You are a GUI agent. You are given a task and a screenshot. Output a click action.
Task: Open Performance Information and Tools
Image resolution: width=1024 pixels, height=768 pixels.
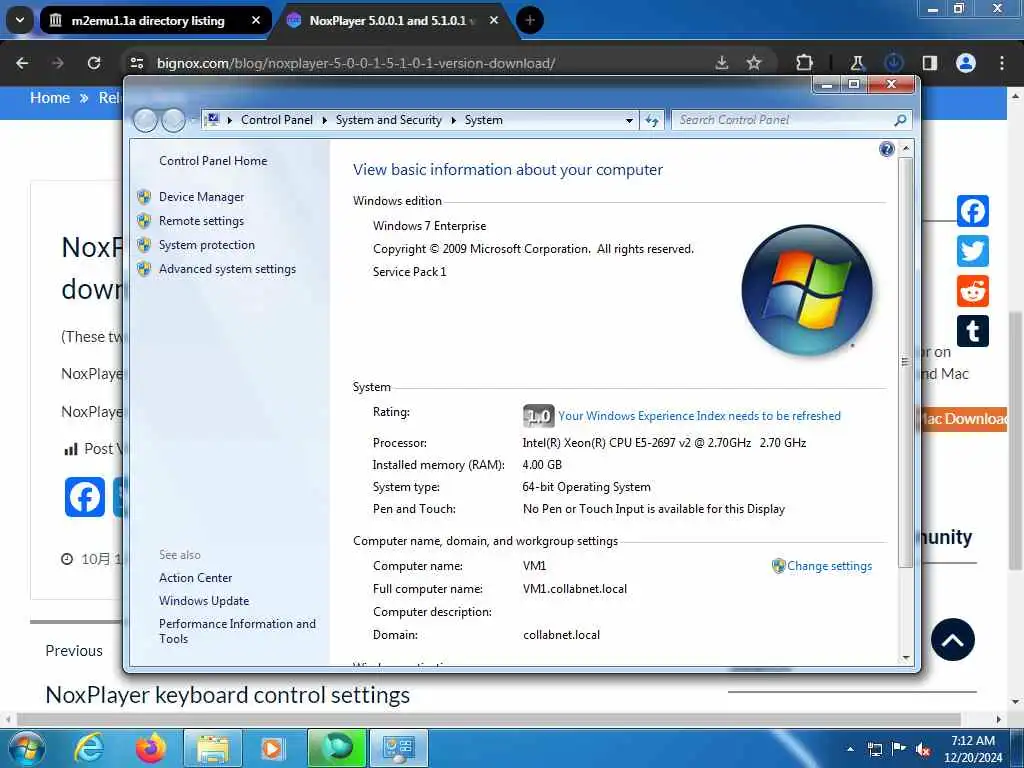point(237,631)
